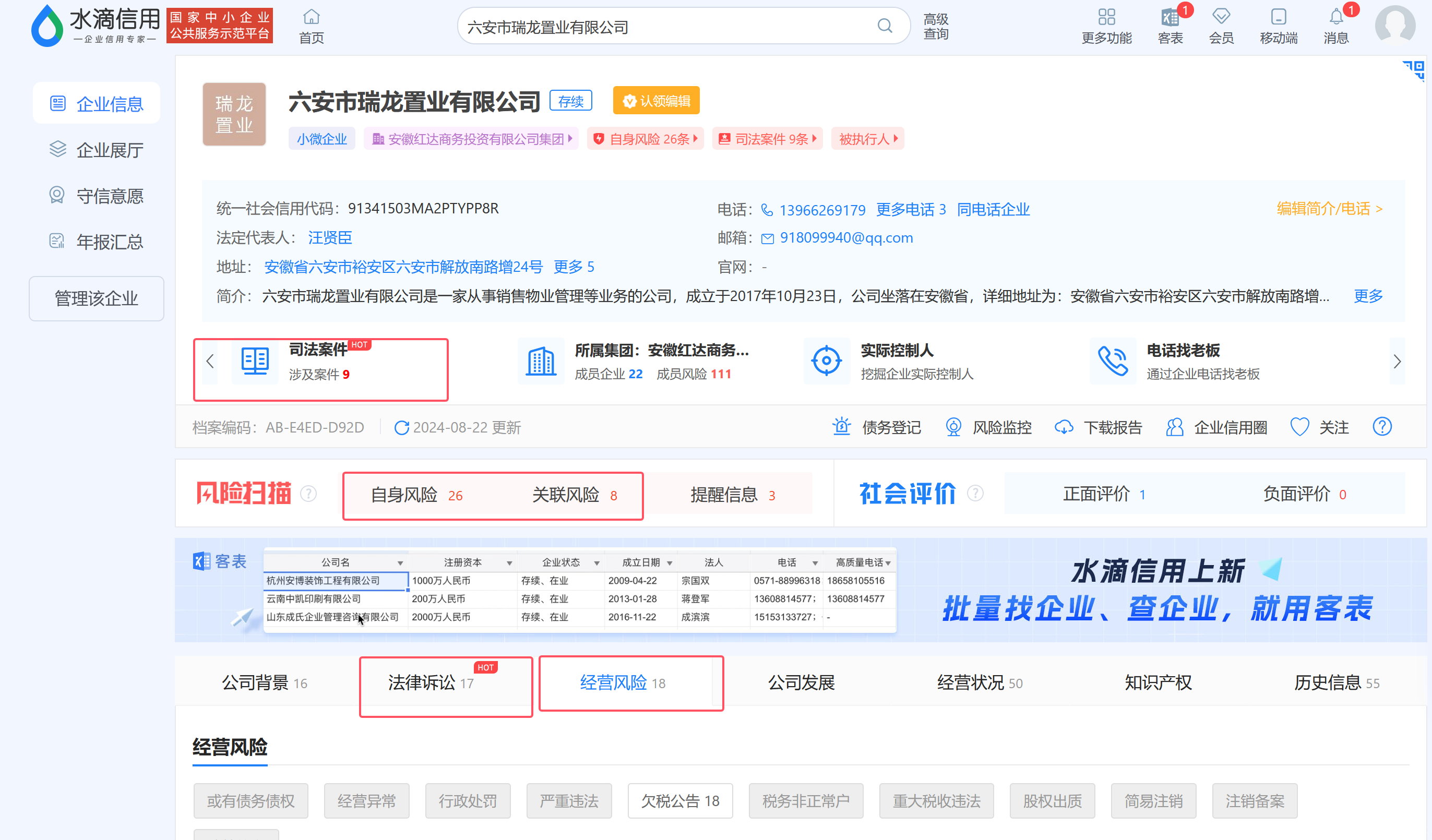Click 电话找老板 phone icon
Screen dimensions: 1432x840
pyautogui.click(x=1113, y=361)
